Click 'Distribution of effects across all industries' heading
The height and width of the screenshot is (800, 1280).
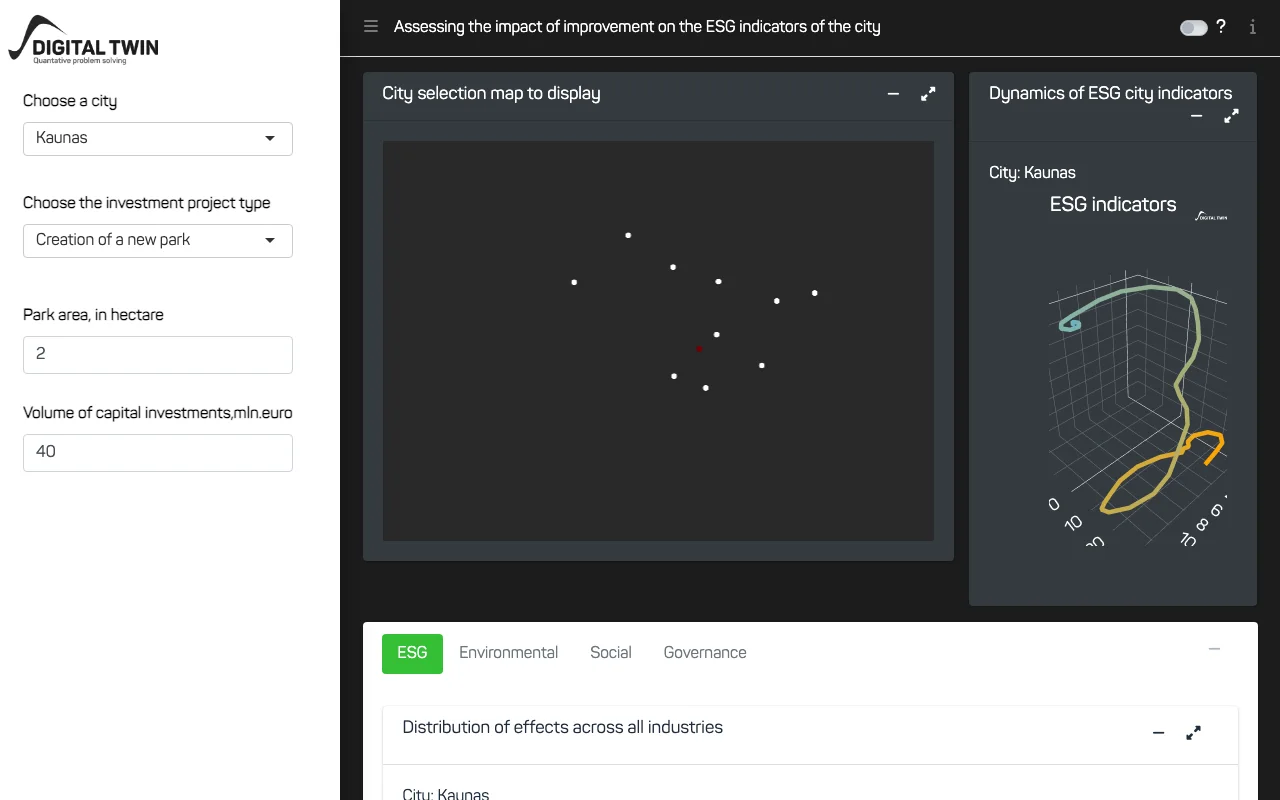(x=562, y=728)
